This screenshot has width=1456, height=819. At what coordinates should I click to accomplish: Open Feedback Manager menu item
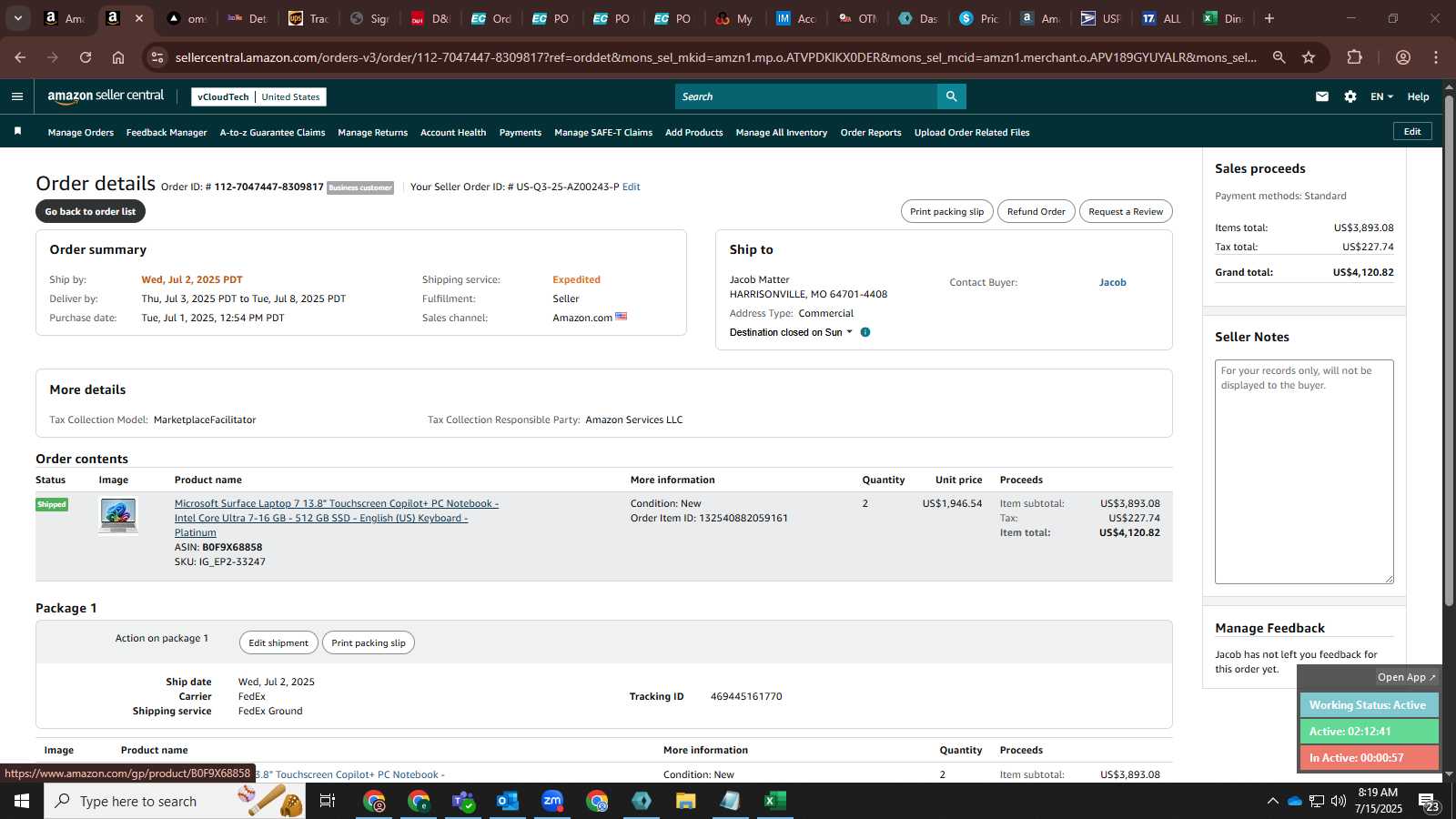pos(167,133)
